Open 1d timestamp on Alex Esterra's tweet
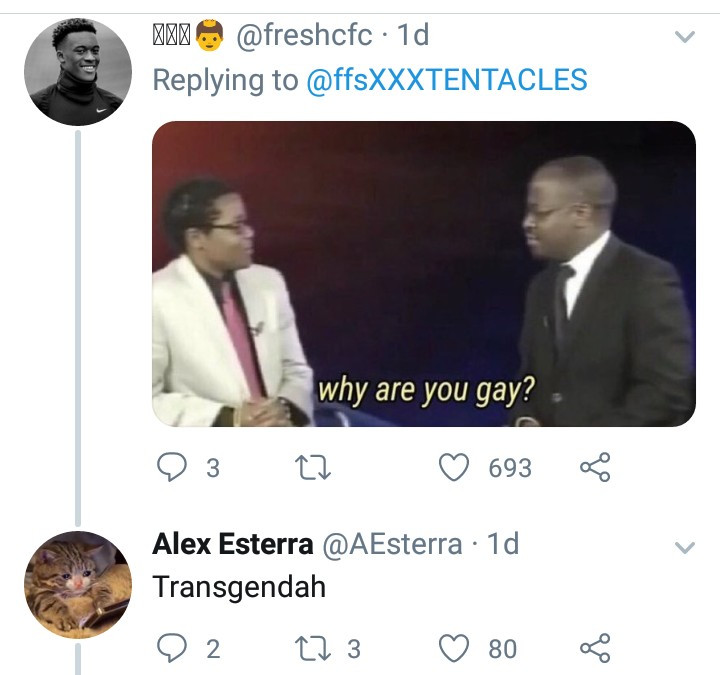The image size is (720, 675). pos(503,544)
